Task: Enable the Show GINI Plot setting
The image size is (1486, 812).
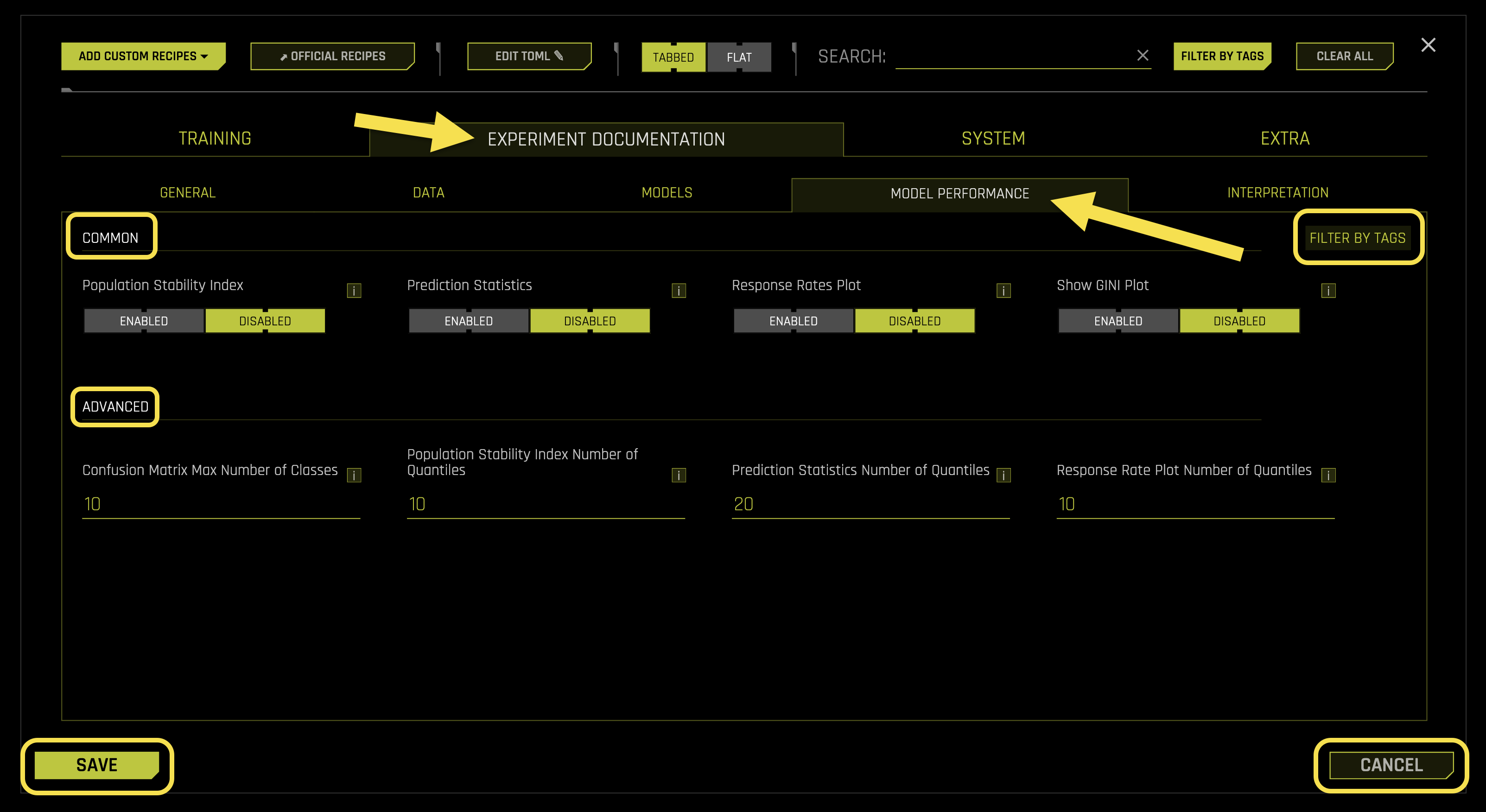Action: [1118, 321]
